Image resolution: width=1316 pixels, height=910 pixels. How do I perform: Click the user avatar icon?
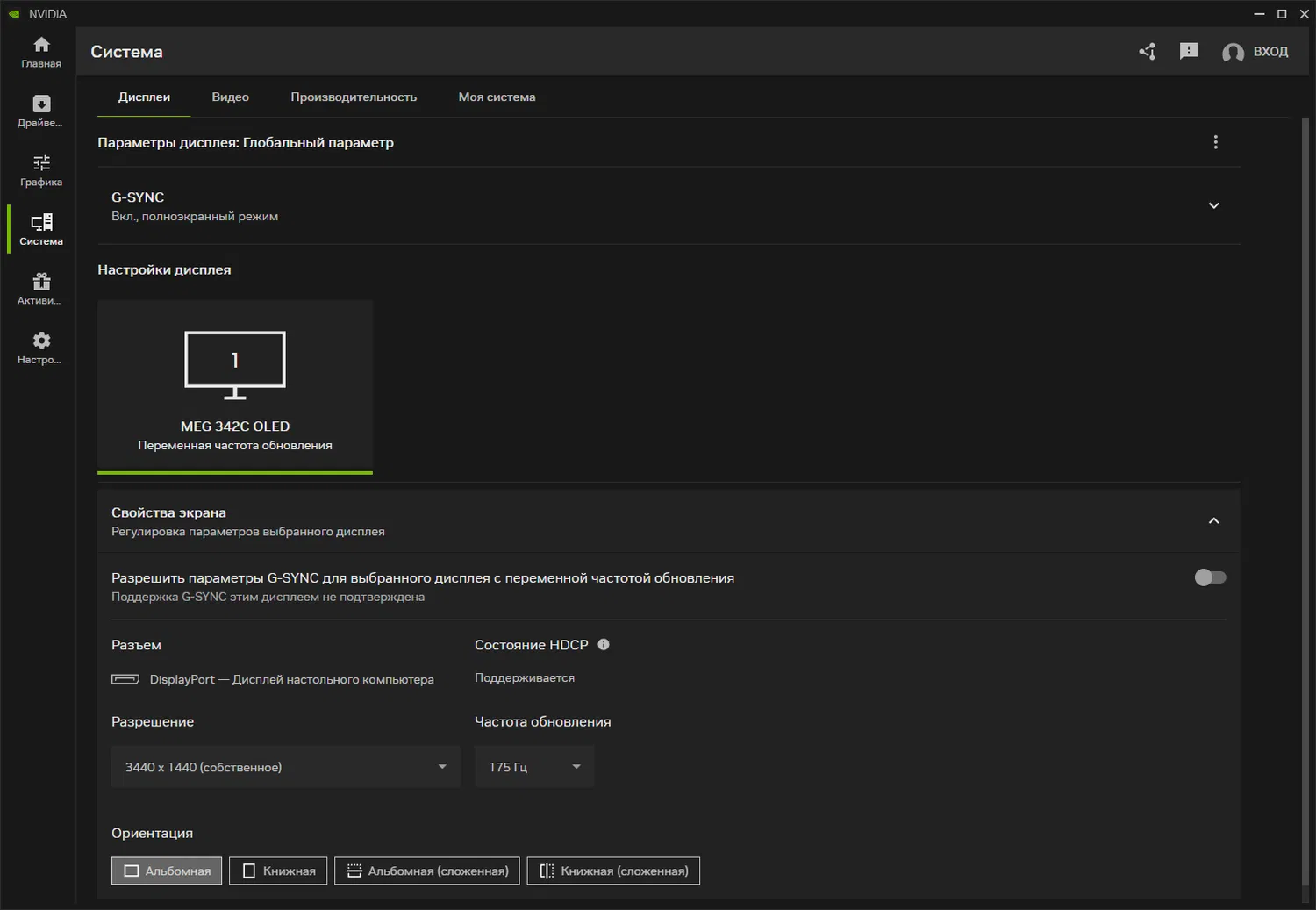(1233, 53)
